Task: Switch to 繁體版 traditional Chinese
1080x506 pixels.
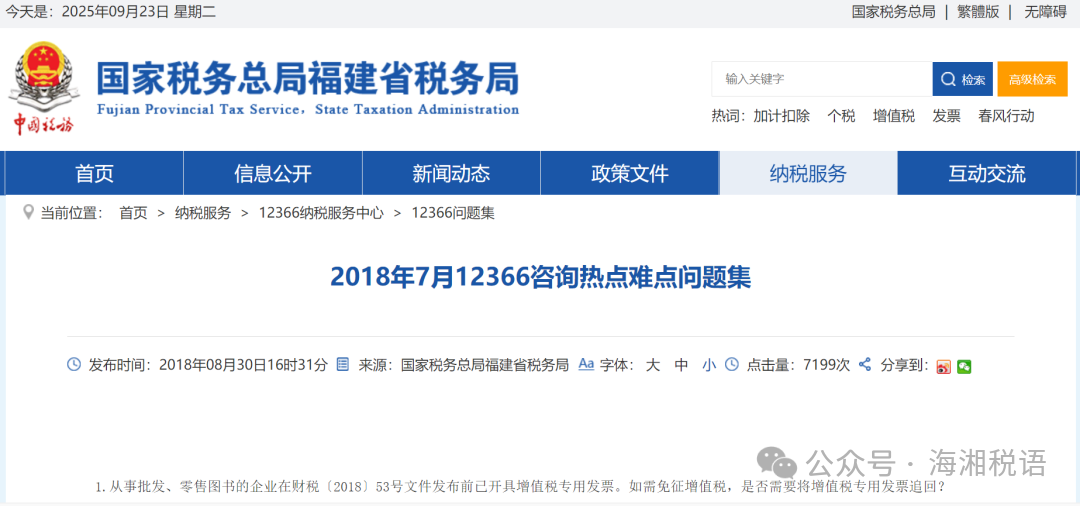Action: [977, 12]
